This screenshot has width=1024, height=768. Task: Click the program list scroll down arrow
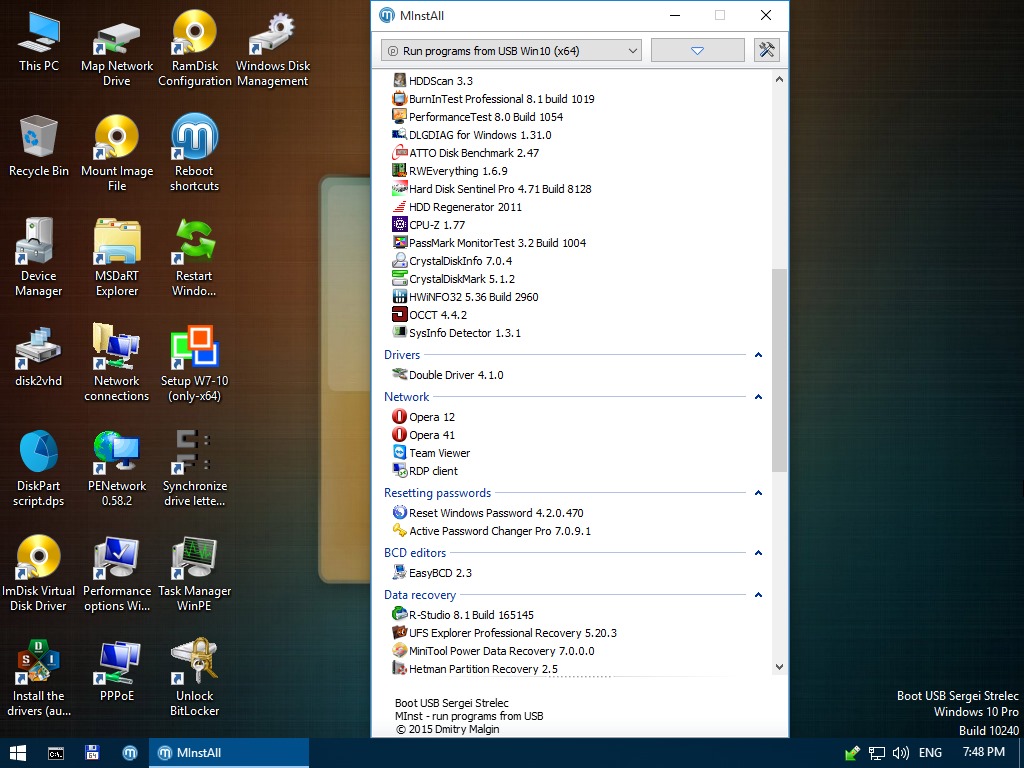[x=778, y=667]
